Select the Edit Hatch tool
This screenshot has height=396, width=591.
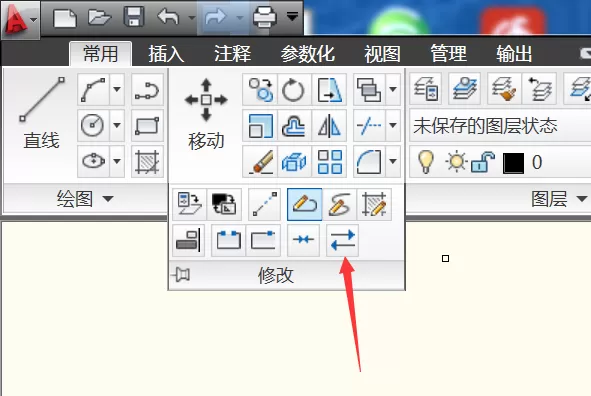(x=374, y=204)
